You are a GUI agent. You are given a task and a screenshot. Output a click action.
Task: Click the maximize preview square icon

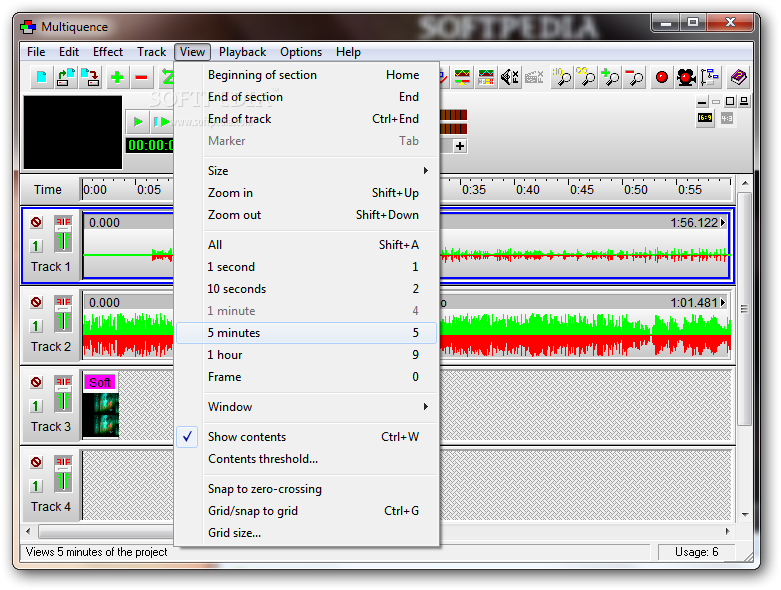click(730, 102)
